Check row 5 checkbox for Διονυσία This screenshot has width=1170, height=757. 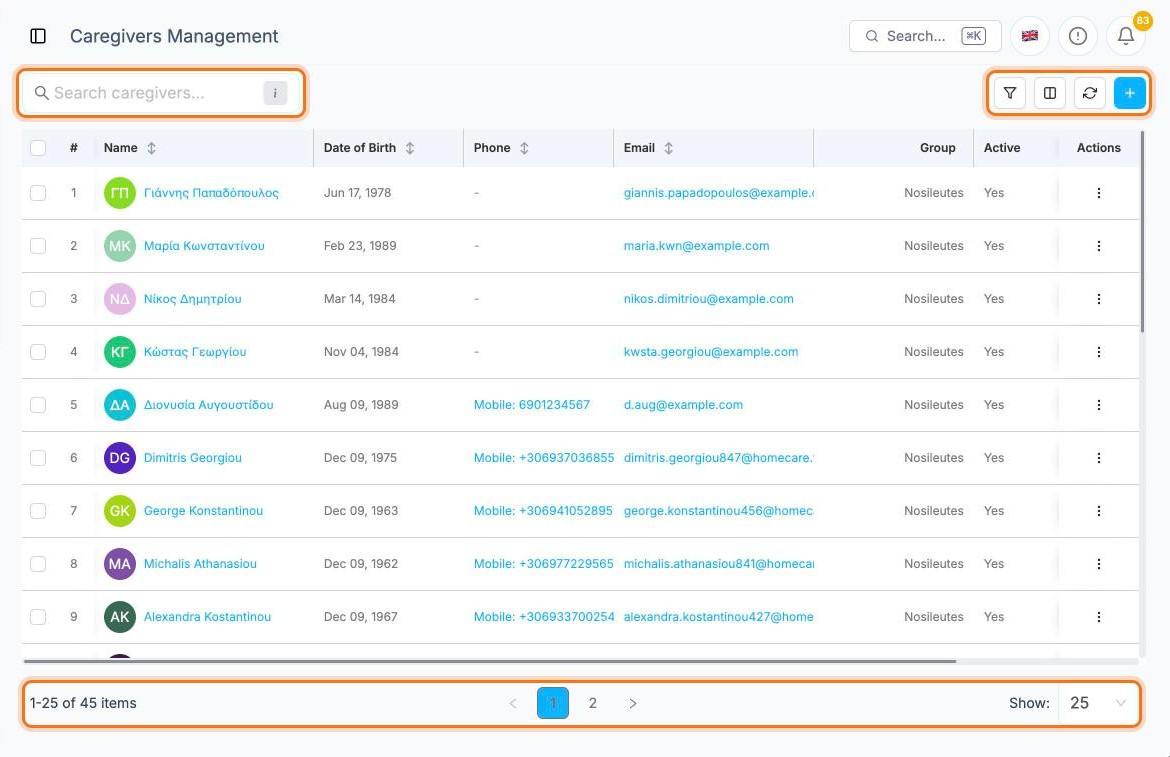38,404
